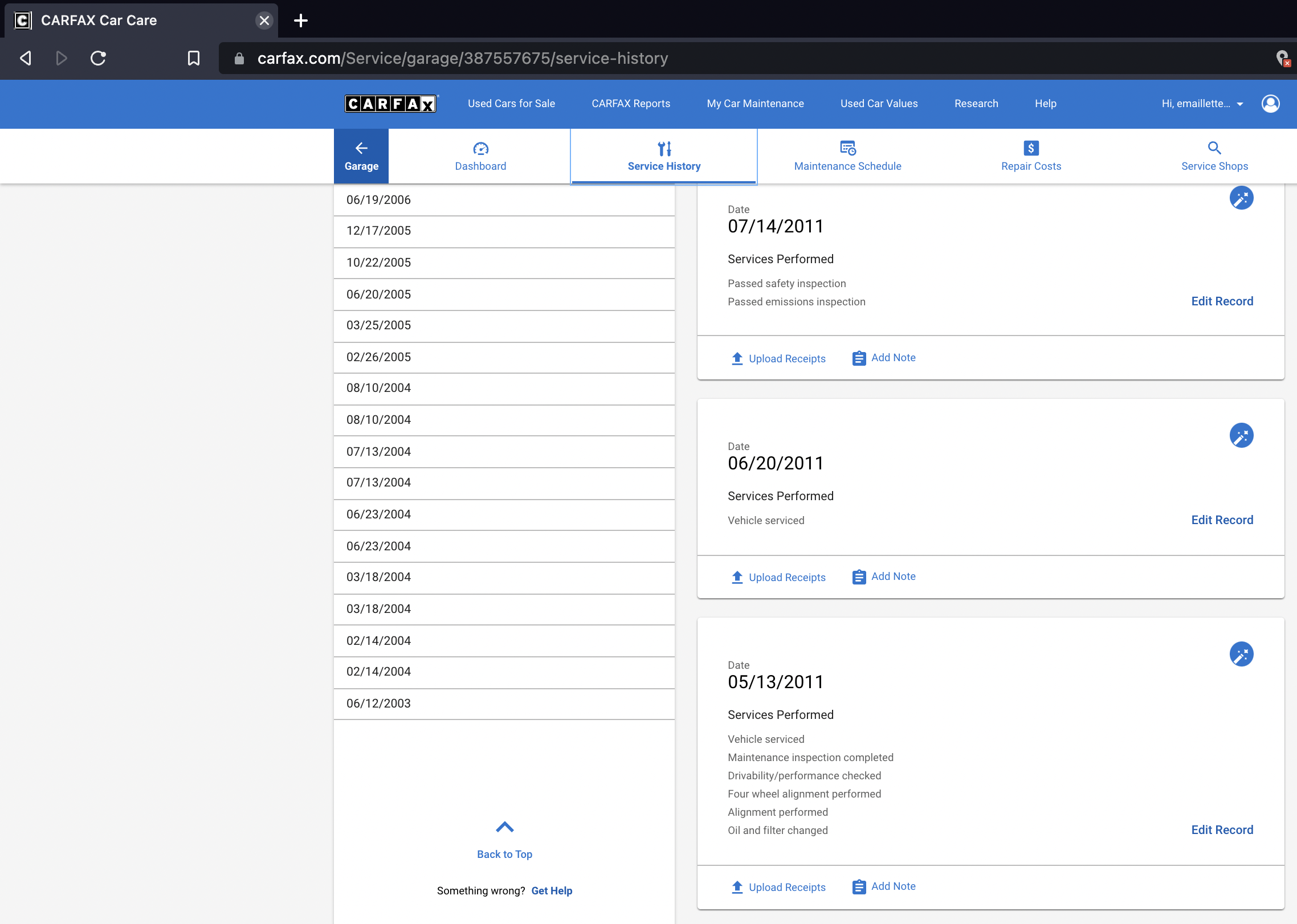Open a new browser tab
1297x924 pixels.
(300, 21)
